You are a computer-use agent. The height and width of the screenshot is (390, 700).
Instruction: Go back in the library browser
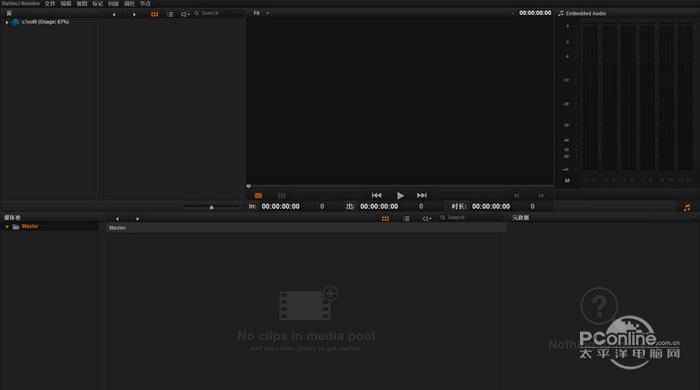click(114, 14)
